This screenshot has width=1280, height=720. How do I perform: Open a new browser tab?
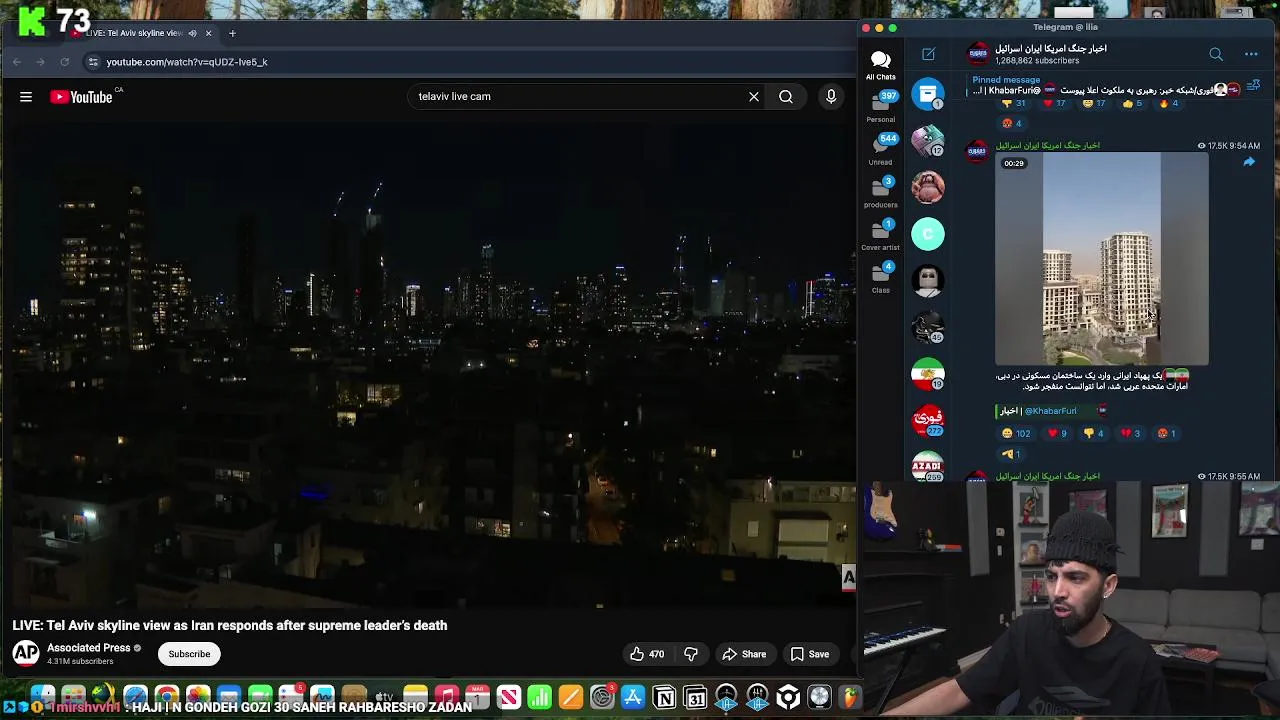(232, 33)
